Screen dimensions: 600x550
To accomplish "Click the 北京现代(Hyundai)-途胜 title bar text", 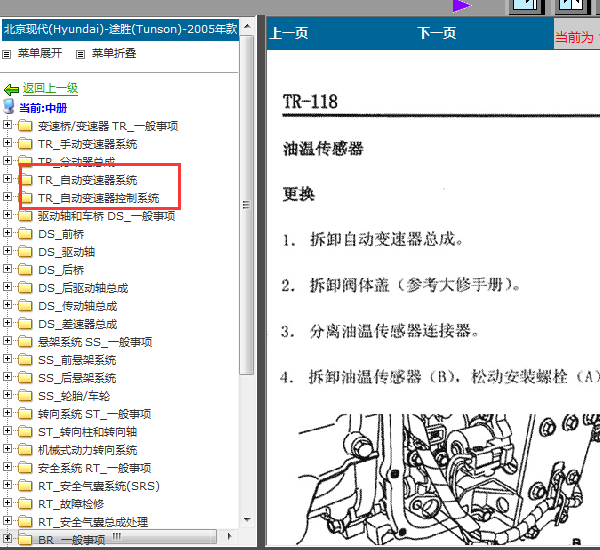I will click(121, 29).
